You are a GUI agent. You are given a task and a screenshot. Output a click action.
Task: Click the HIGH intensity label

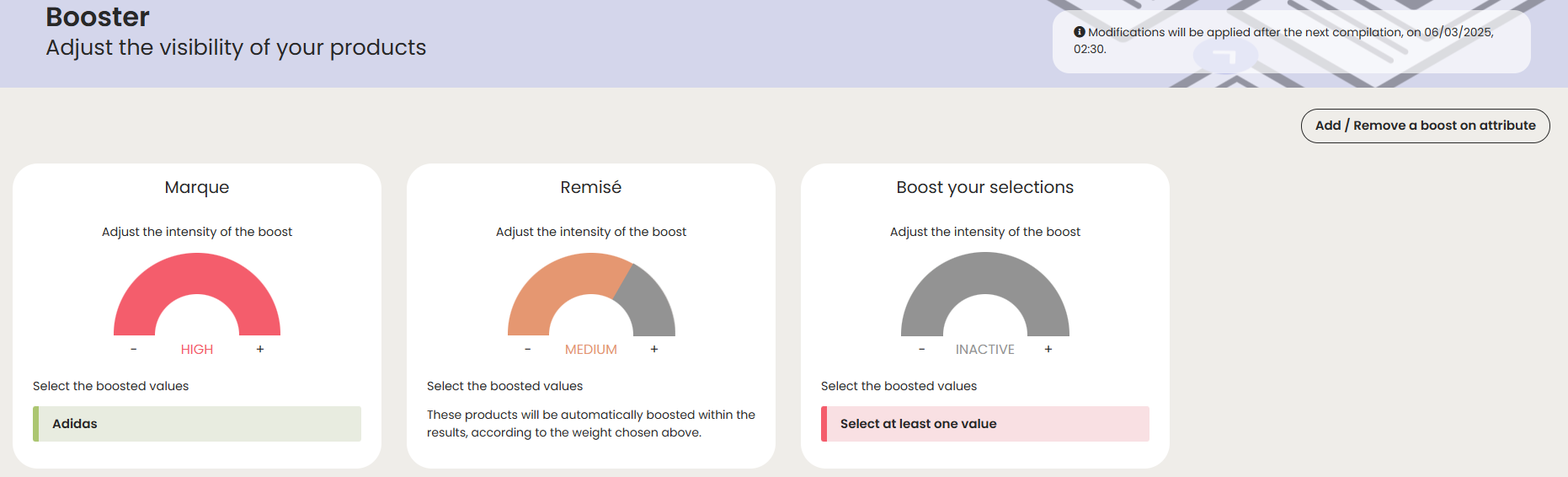coord(197,349)
